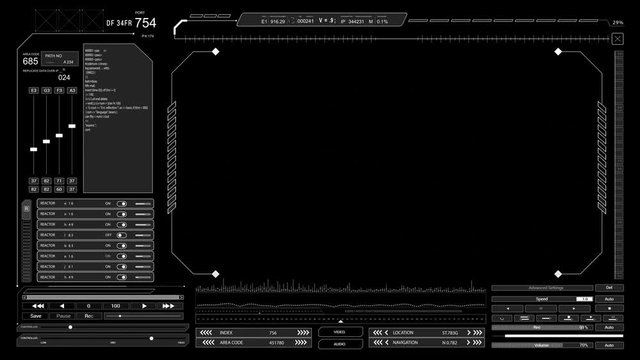This screenshot has height=360, width=640.
Task: Click the Auto button beside the Rec bar
Action: (x=609, y=327)
